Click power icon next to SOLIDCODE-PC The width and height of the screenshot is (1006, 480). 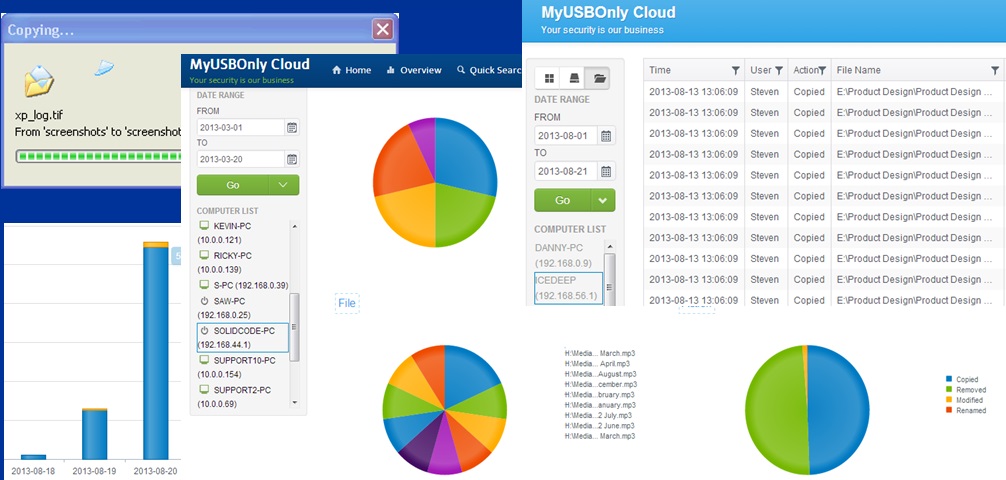coord(205,331)
